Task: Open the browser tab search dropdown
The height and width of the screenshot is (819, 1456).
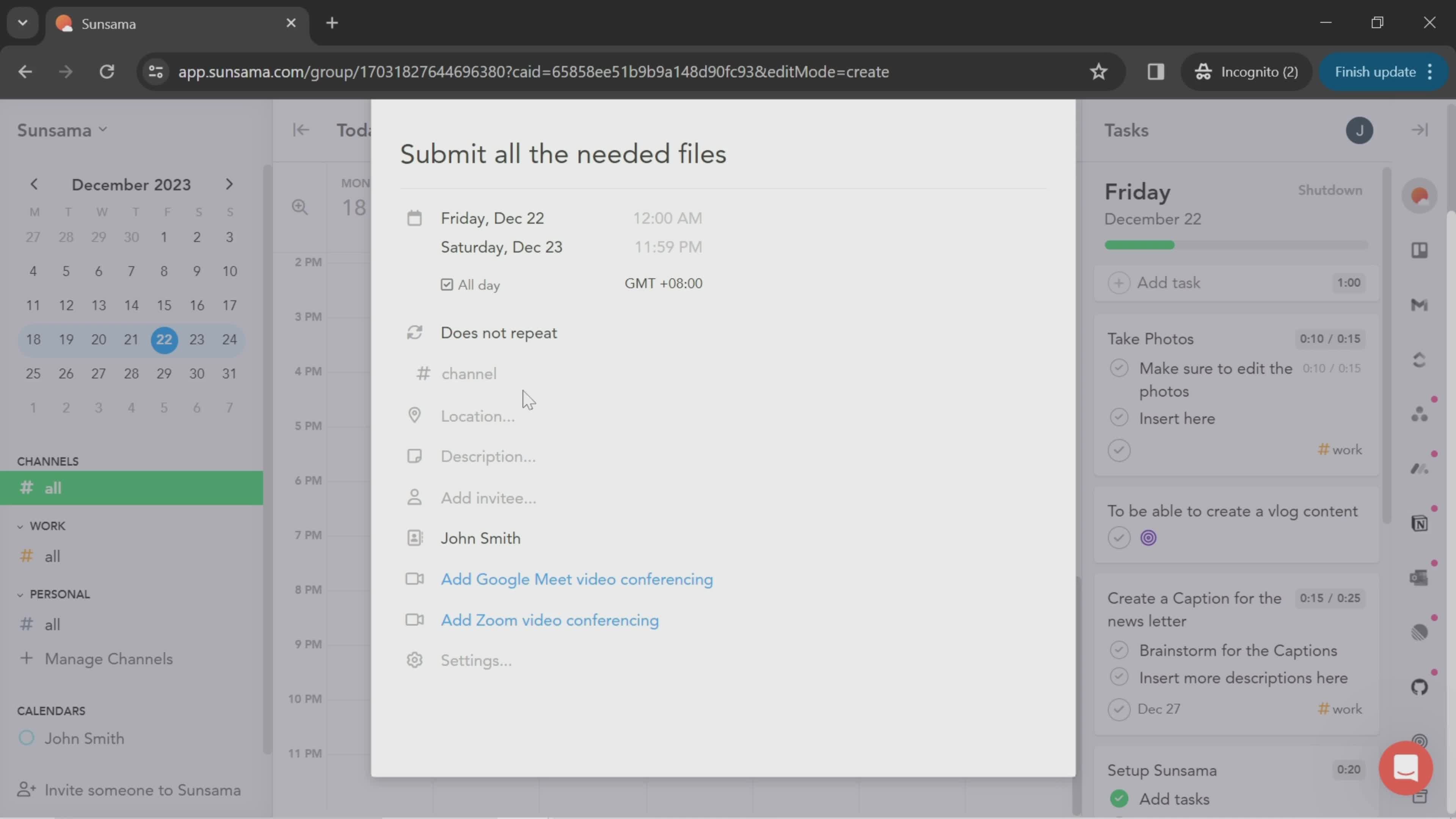Action: [x=23, y=23]
